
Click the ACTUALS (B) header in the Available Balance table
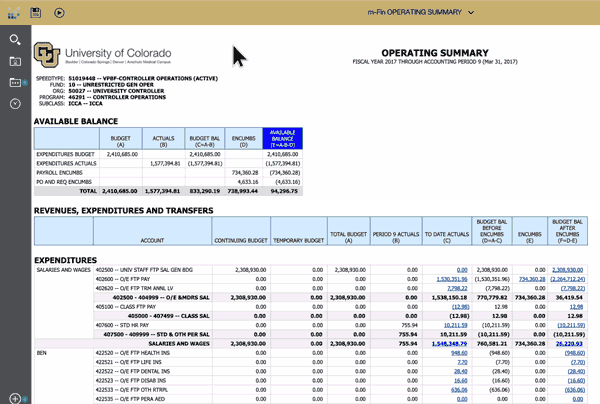tap(163, 138)
